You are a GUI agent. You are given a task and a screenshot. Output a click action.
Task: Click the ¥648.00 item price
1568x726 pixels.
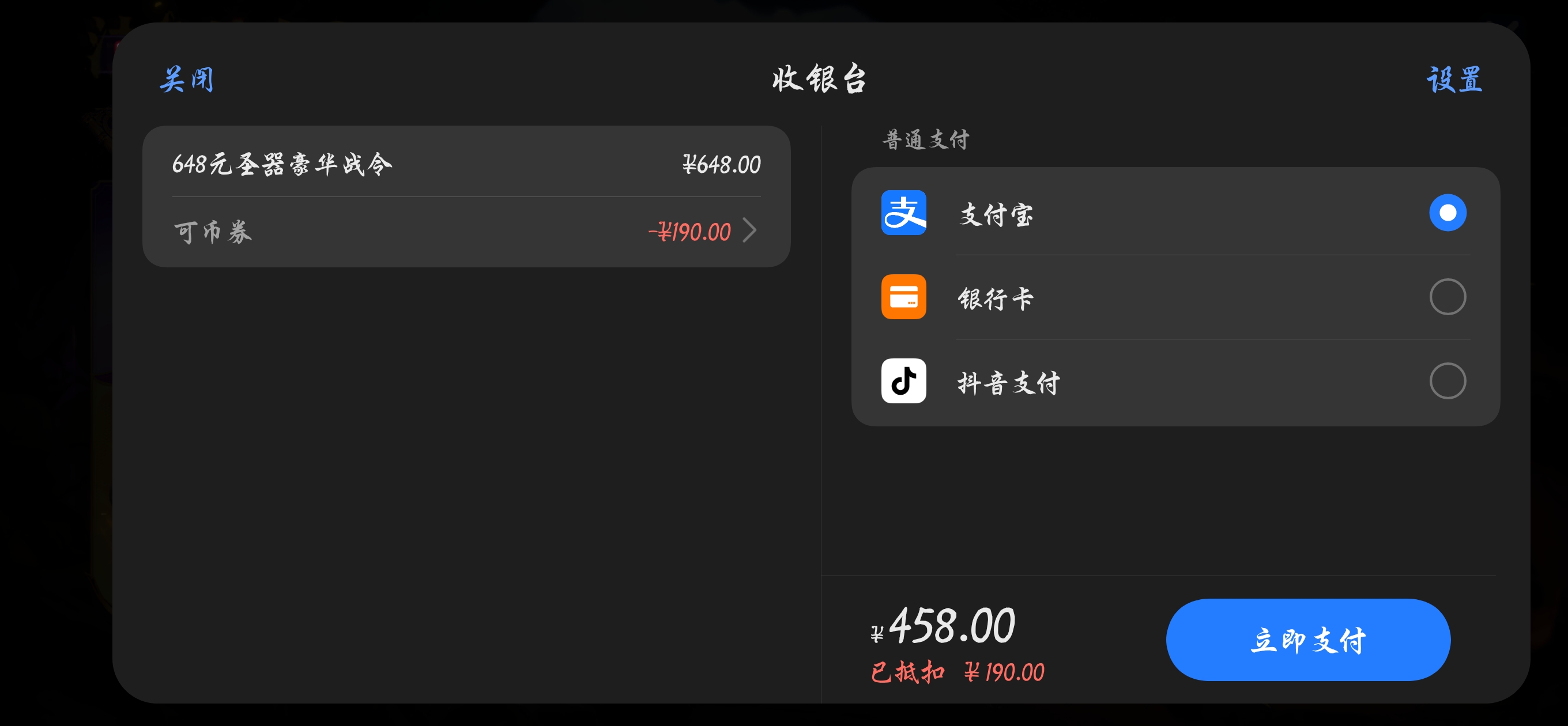pos(721,164)
